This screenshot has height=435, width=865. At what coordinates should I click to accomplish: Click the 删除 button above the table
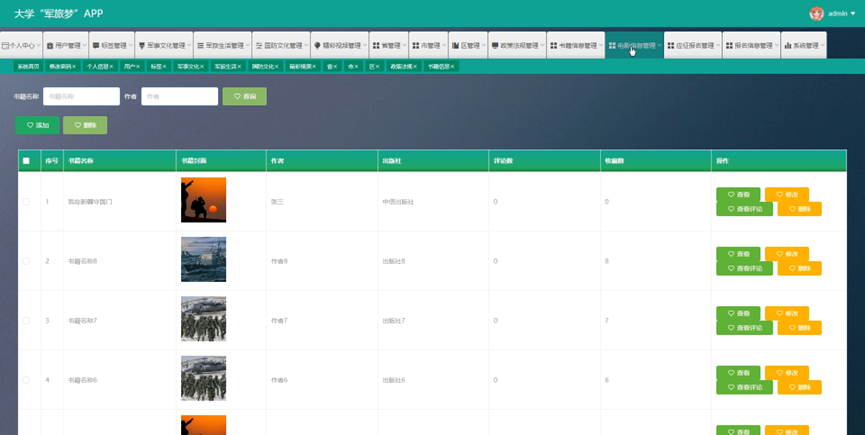tap(85, 125)
